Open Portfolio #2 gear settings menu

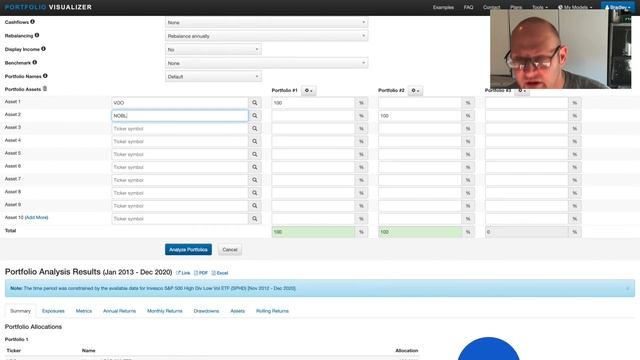point(415,91)
